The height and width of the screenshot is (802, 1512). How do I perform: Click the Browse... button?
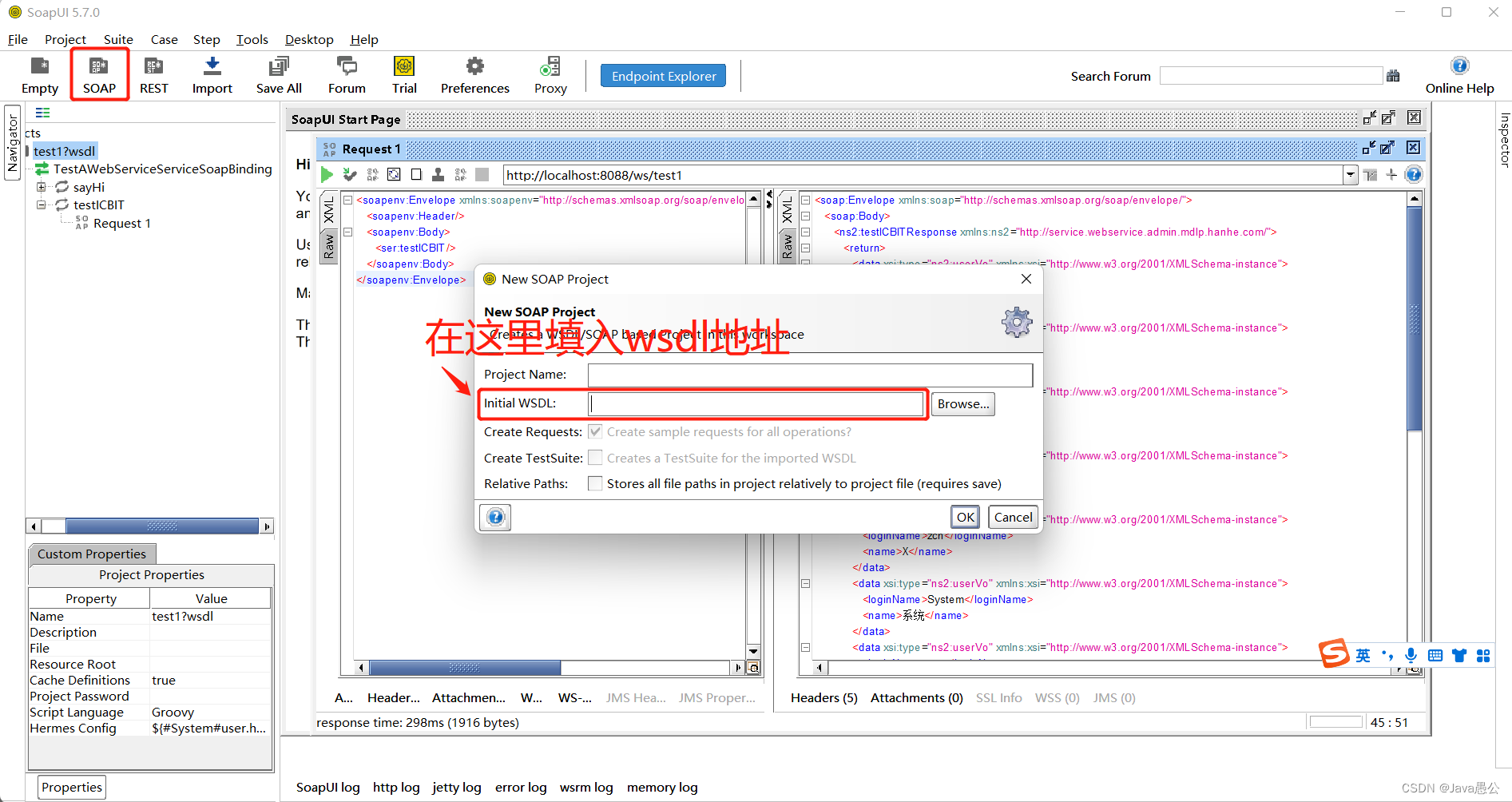coord(963,403)
